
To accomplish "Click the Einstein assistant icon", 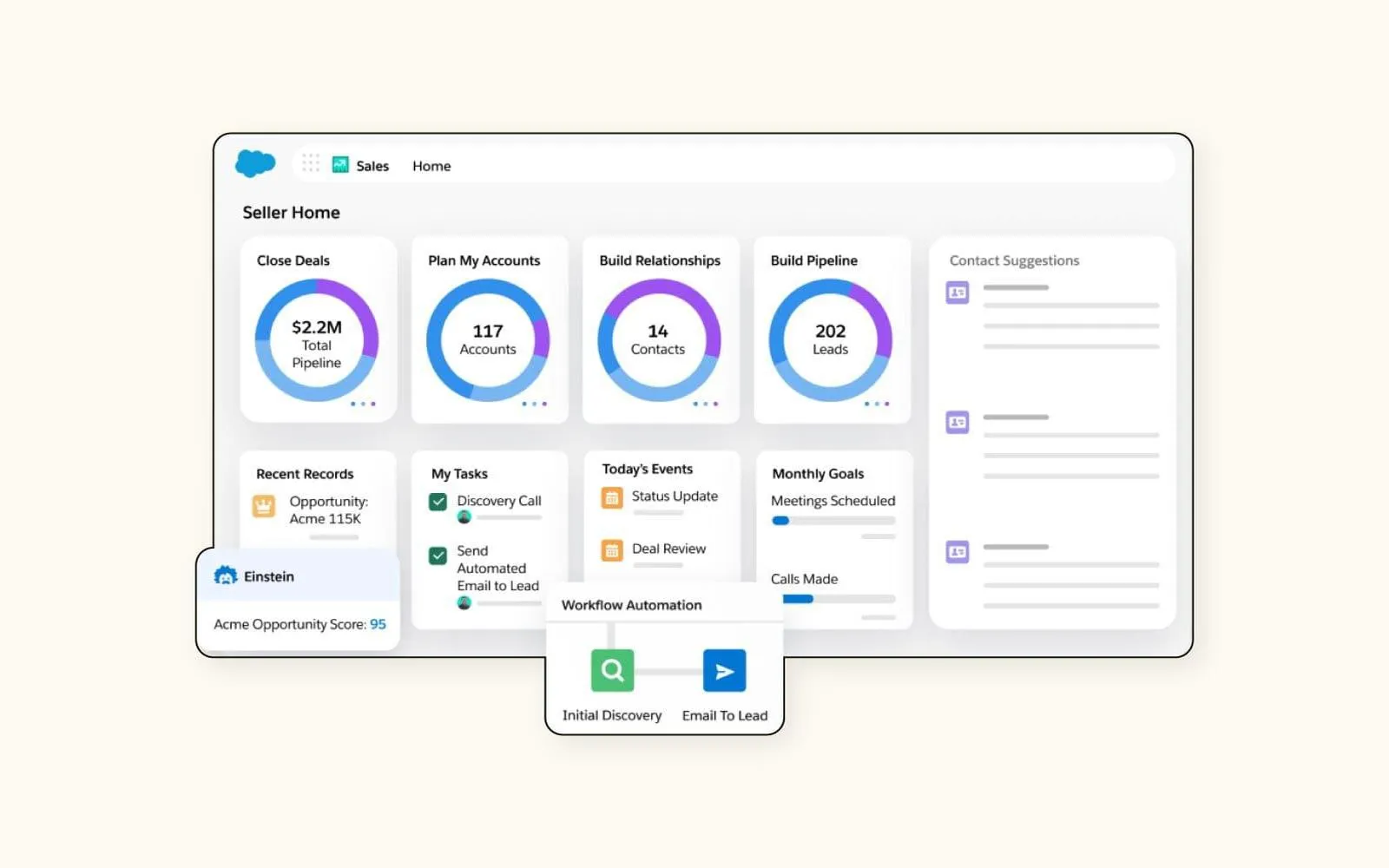I will coord(225,575).
